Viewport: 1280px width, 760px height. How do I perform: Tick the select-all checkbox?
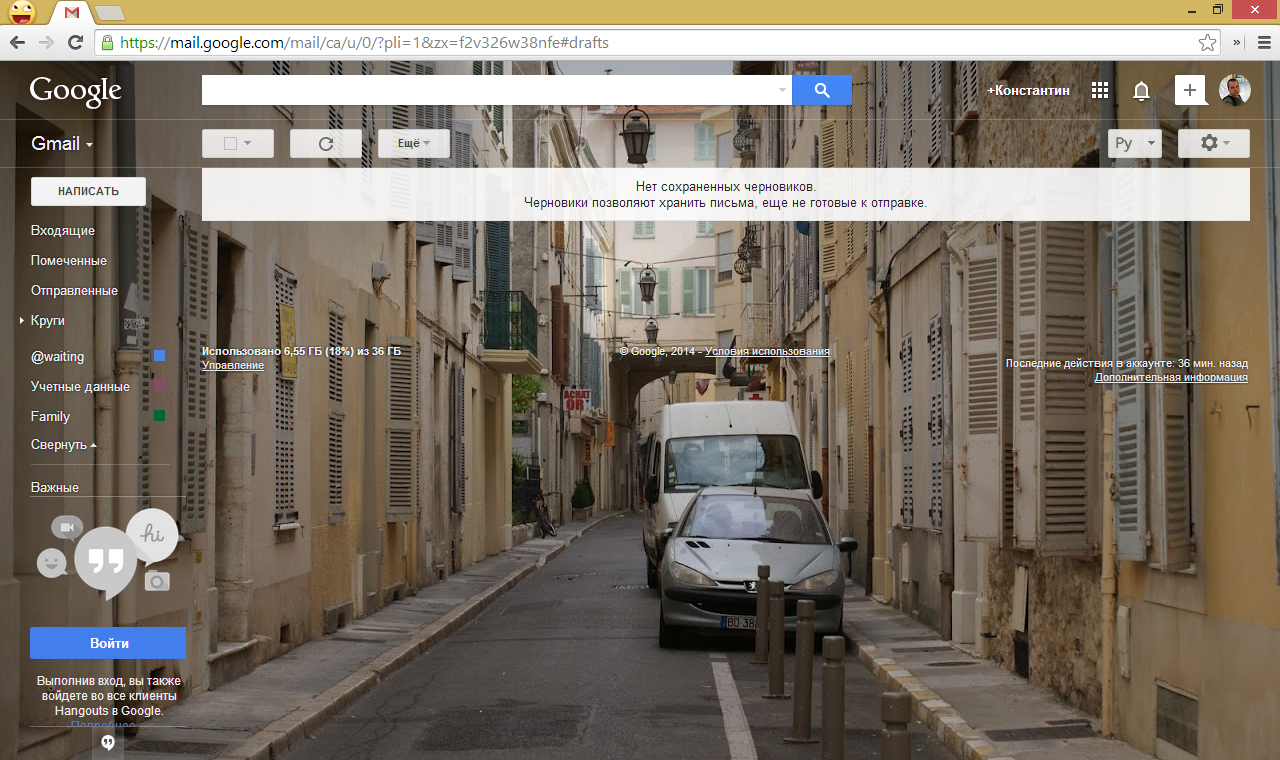[x=230, y=144]
